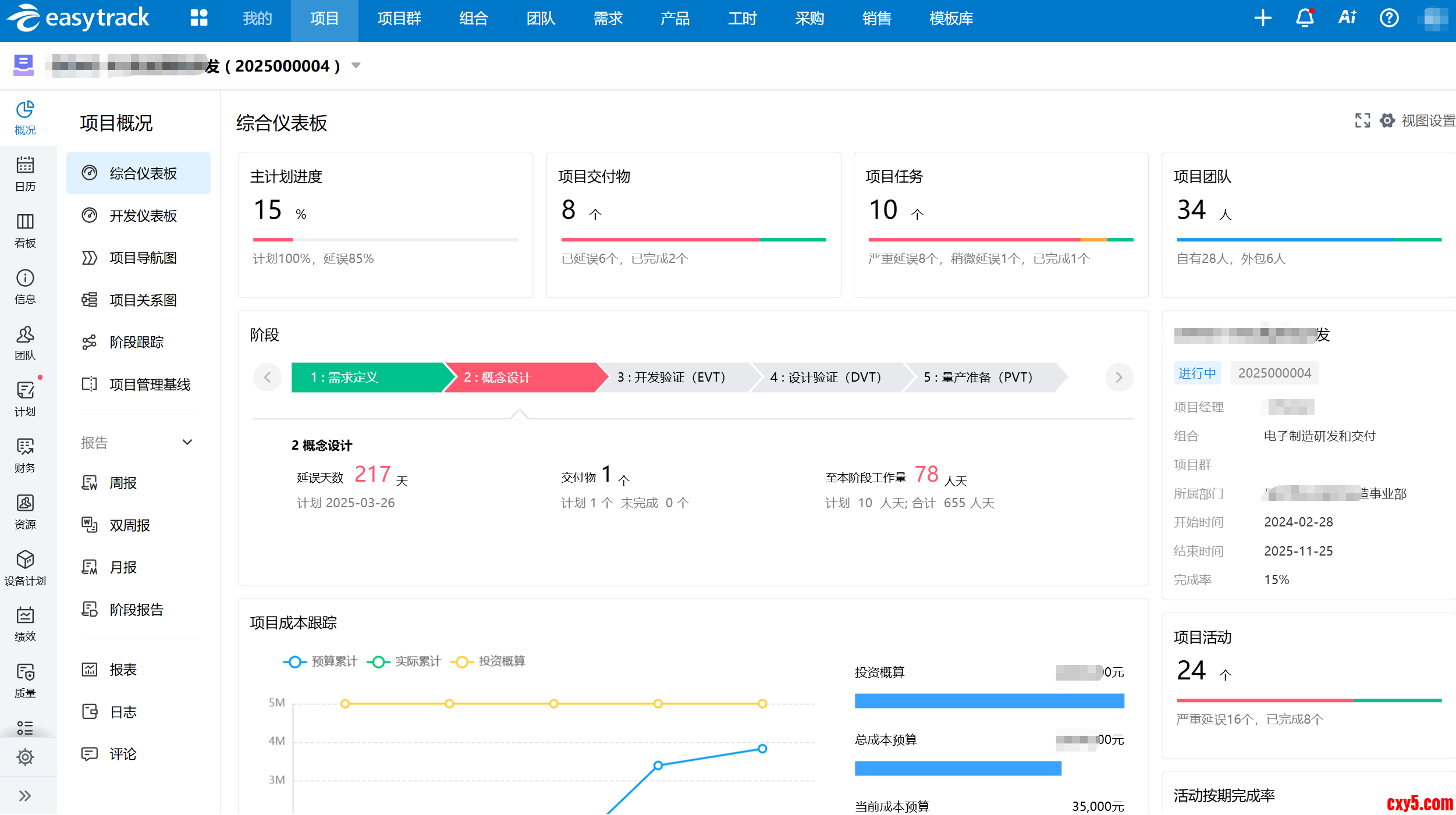Expand the left sidebar double-arrow
Screen dimensions: 1456x815
pyautogui.click(x=25, y=796)
